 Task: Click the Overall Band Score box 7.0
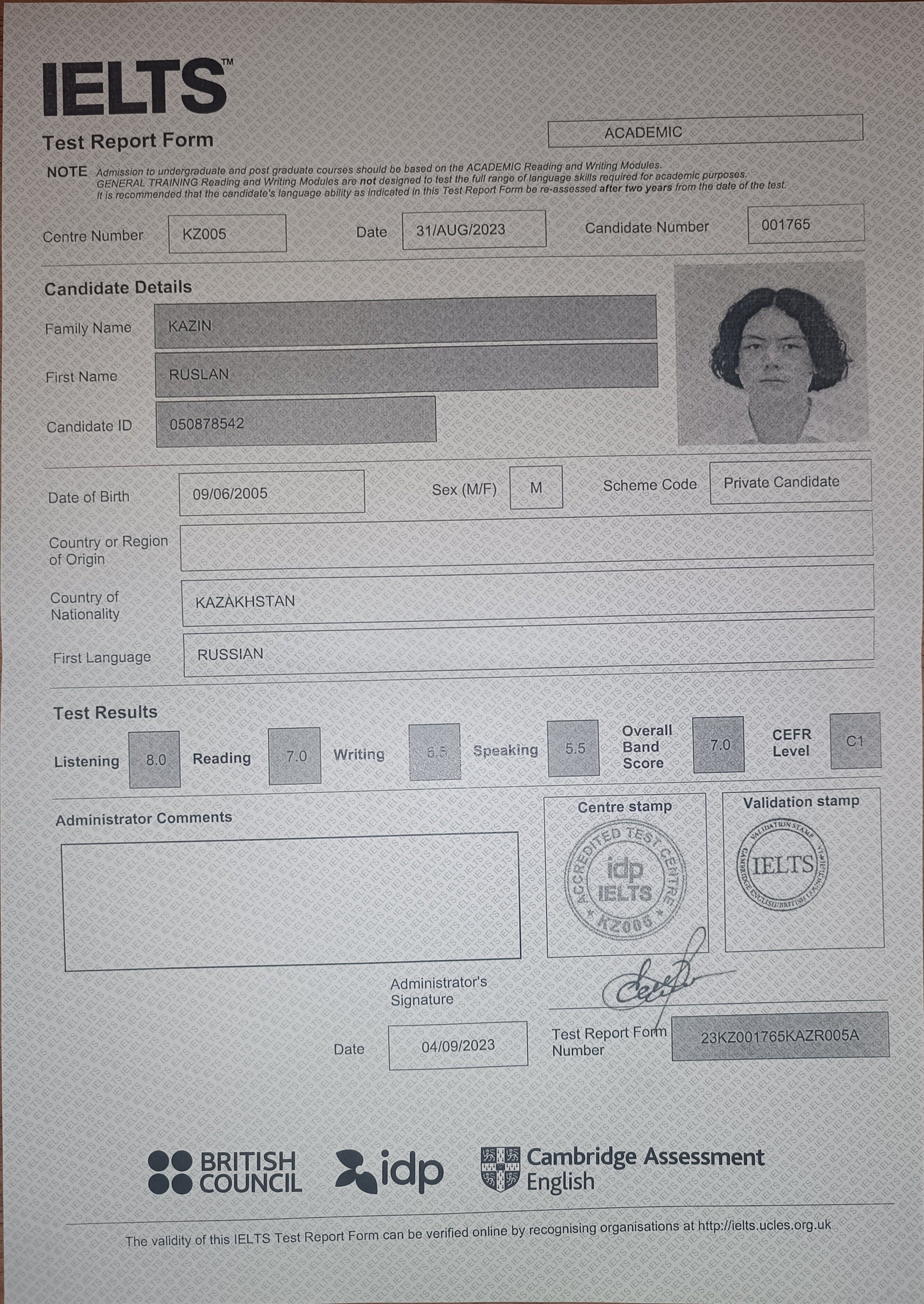[x=719, y=744]
